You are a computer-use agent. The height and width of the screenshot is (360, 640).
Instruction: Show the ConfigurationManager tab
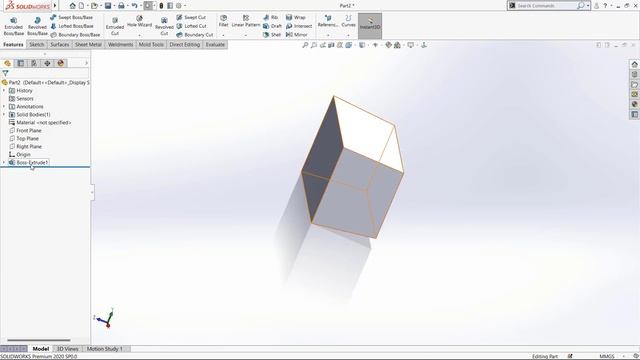(34, 63)
